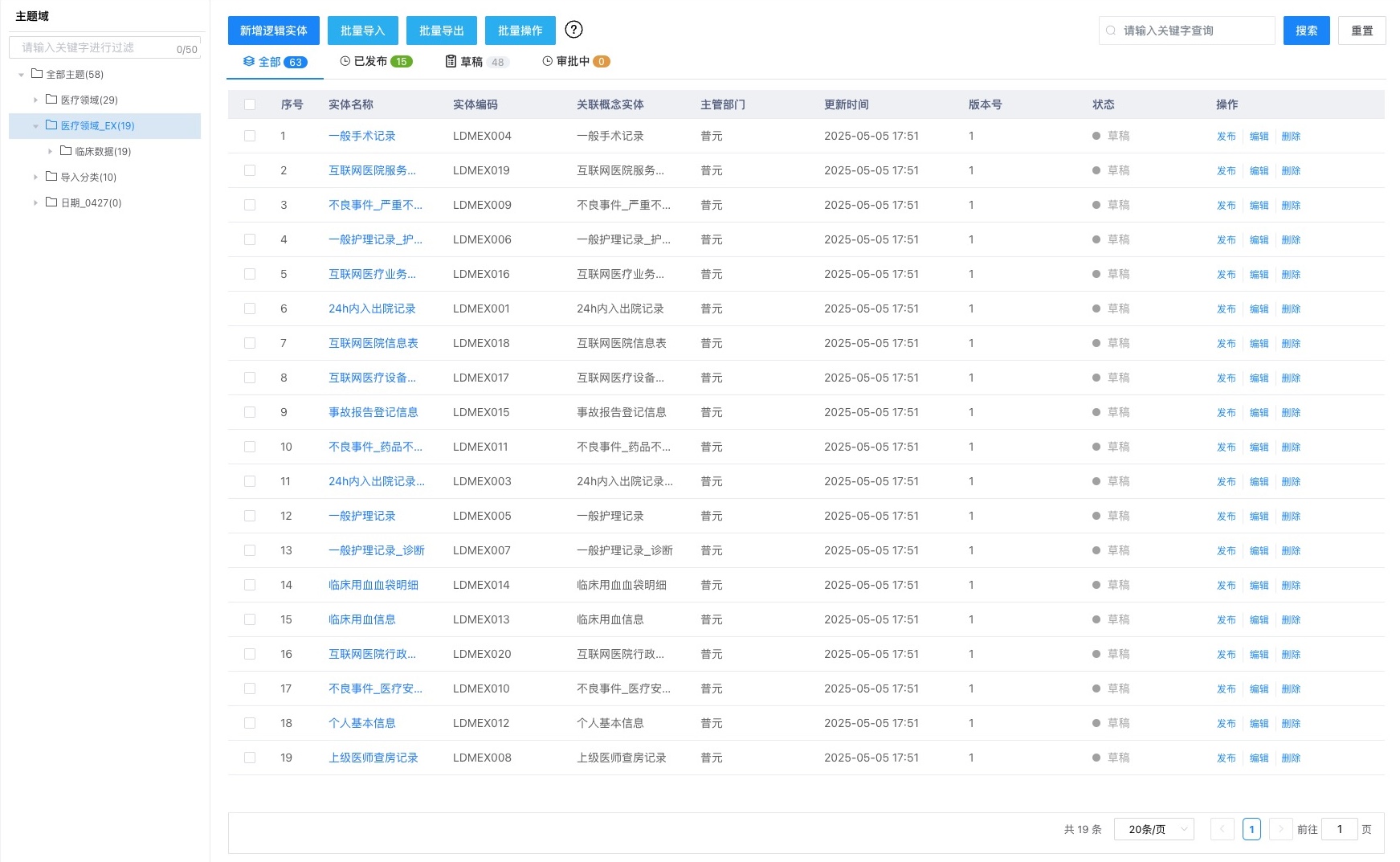Click the 新增逻辑实体 button
The height and width of the screenshot is (862, 1400).
[274, 30]
